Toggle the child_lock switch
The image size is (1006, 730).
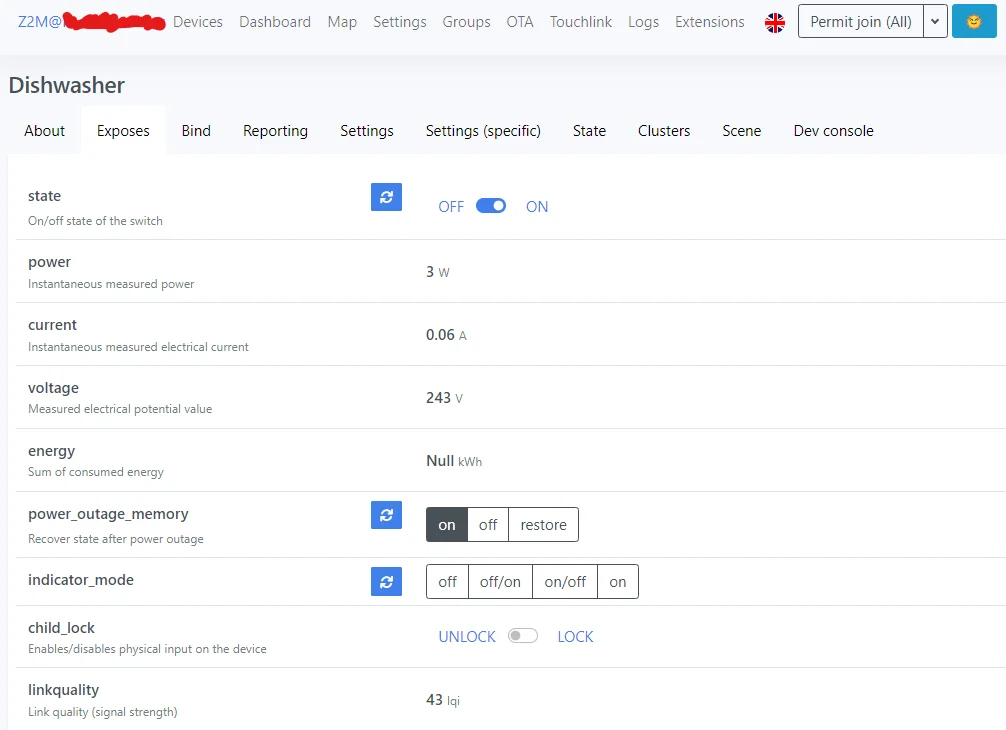[522, 636]
